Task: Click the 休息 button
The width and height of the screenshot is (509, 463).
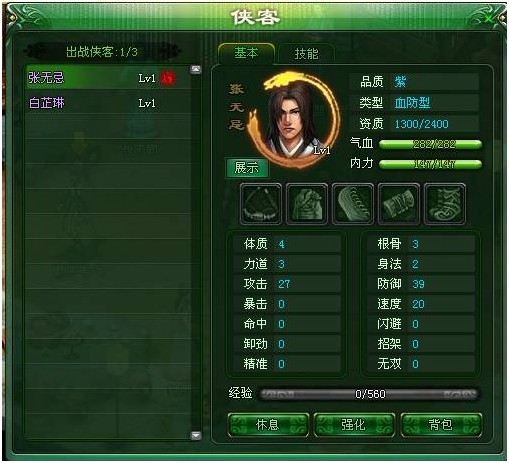Action: (x=268, y=425)
